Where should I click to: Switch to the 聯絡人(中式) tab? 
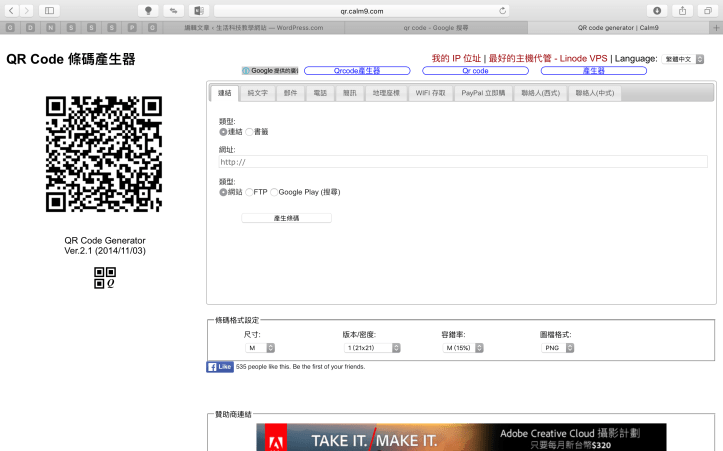coord(595,93)
